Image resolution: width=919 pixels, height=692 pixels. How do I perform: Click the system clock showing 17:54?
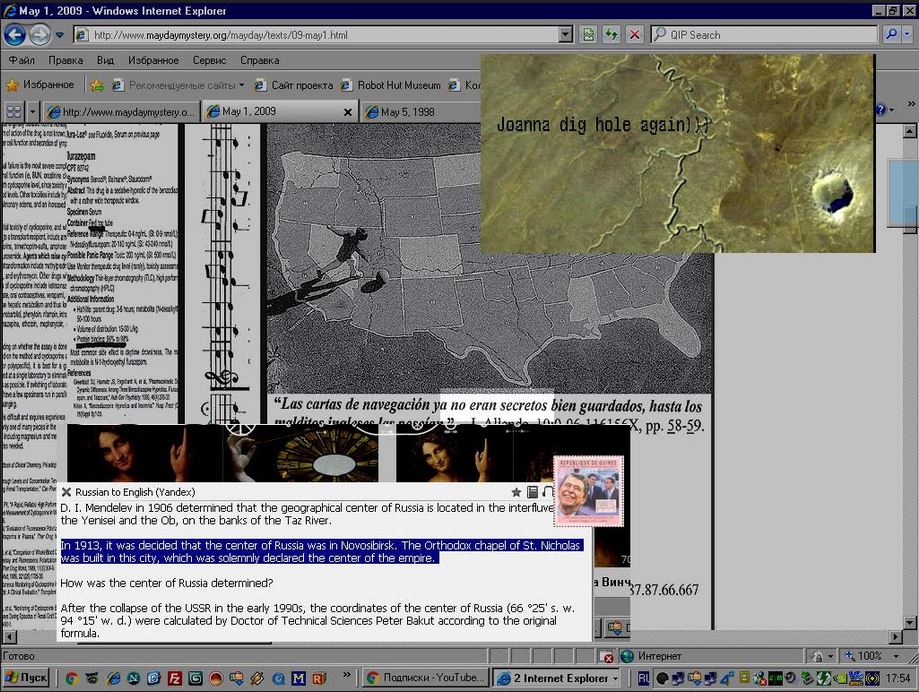[x=898, y=679]
